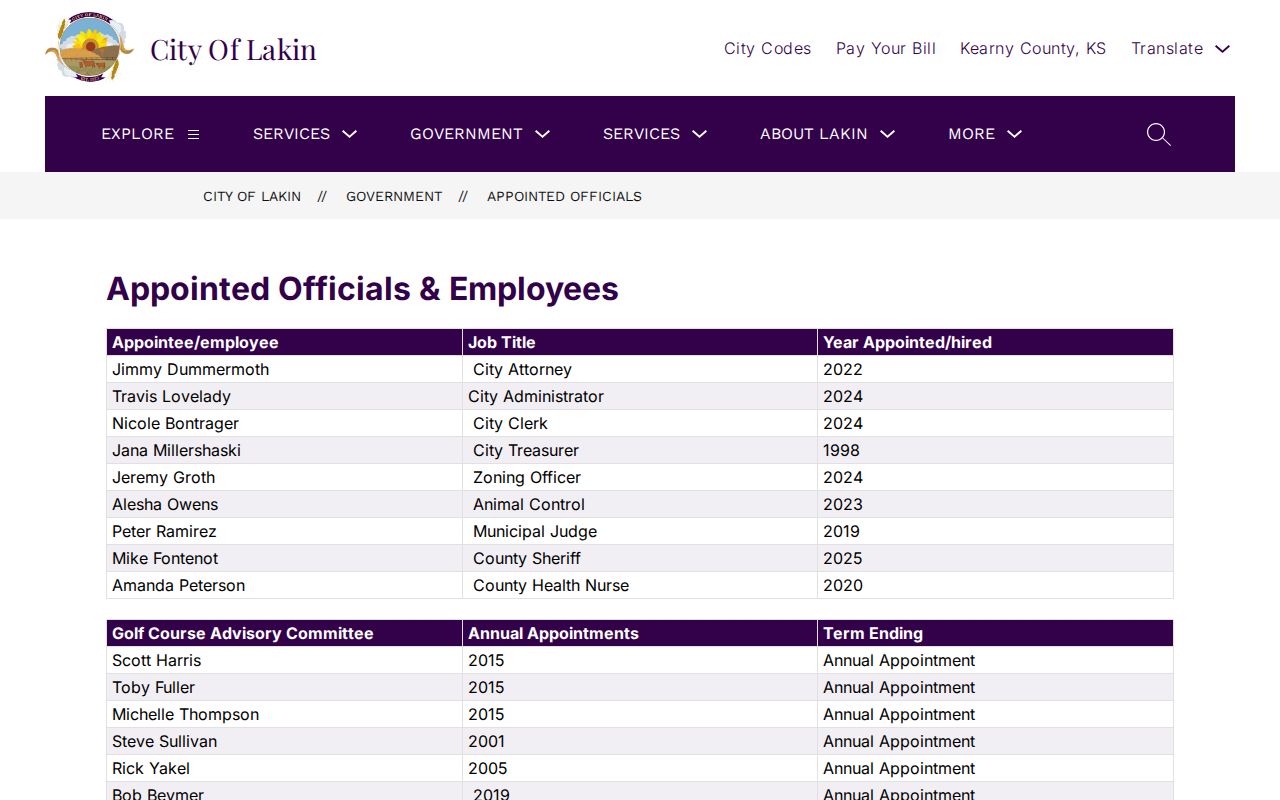Select the Toby Fuller cell

(x=284, y=687)
